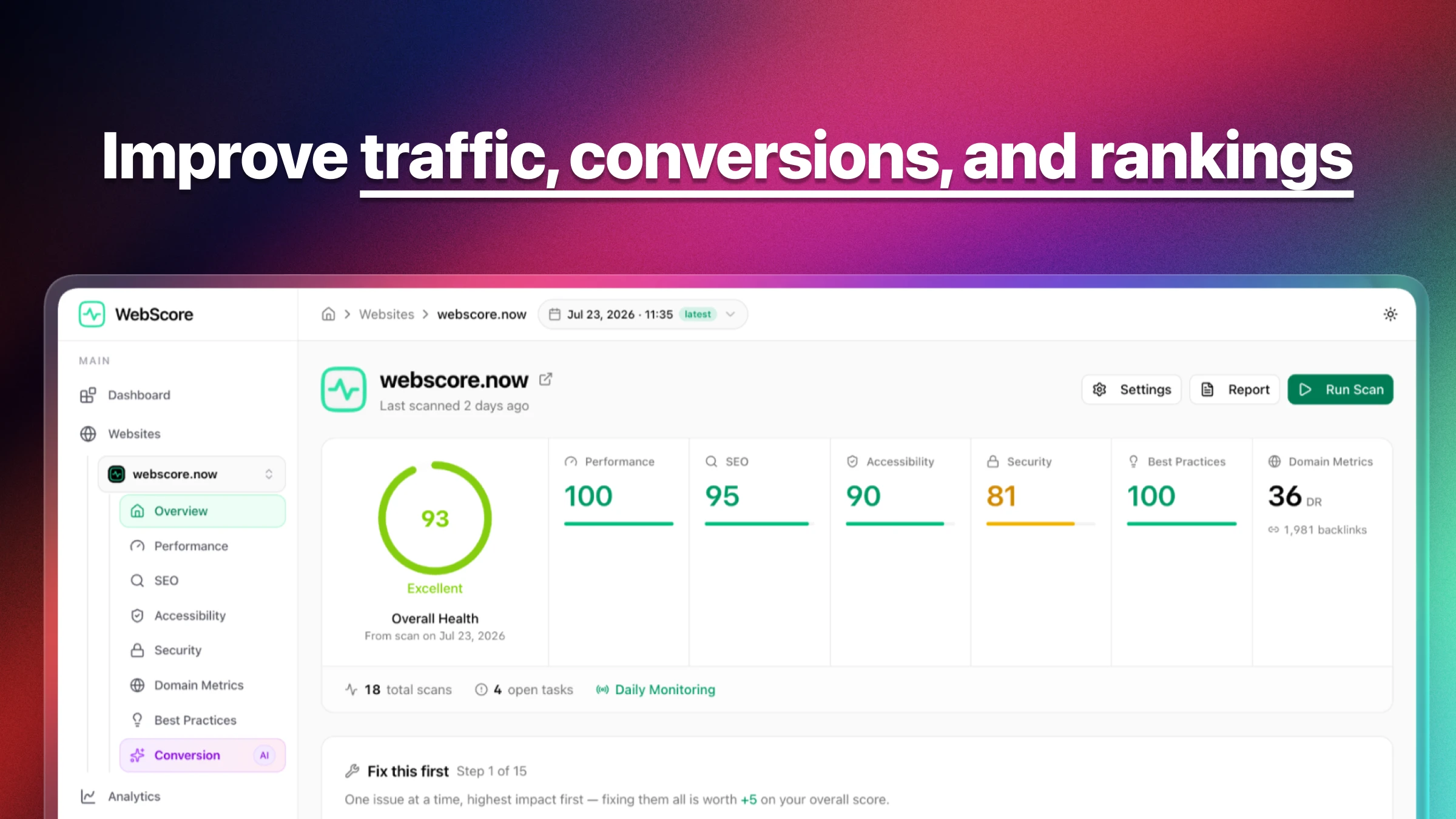Image resolution: width=1456 pixels, height=819 pixels.
Task: Click the overall health 93 score ring
Action: 435,518
